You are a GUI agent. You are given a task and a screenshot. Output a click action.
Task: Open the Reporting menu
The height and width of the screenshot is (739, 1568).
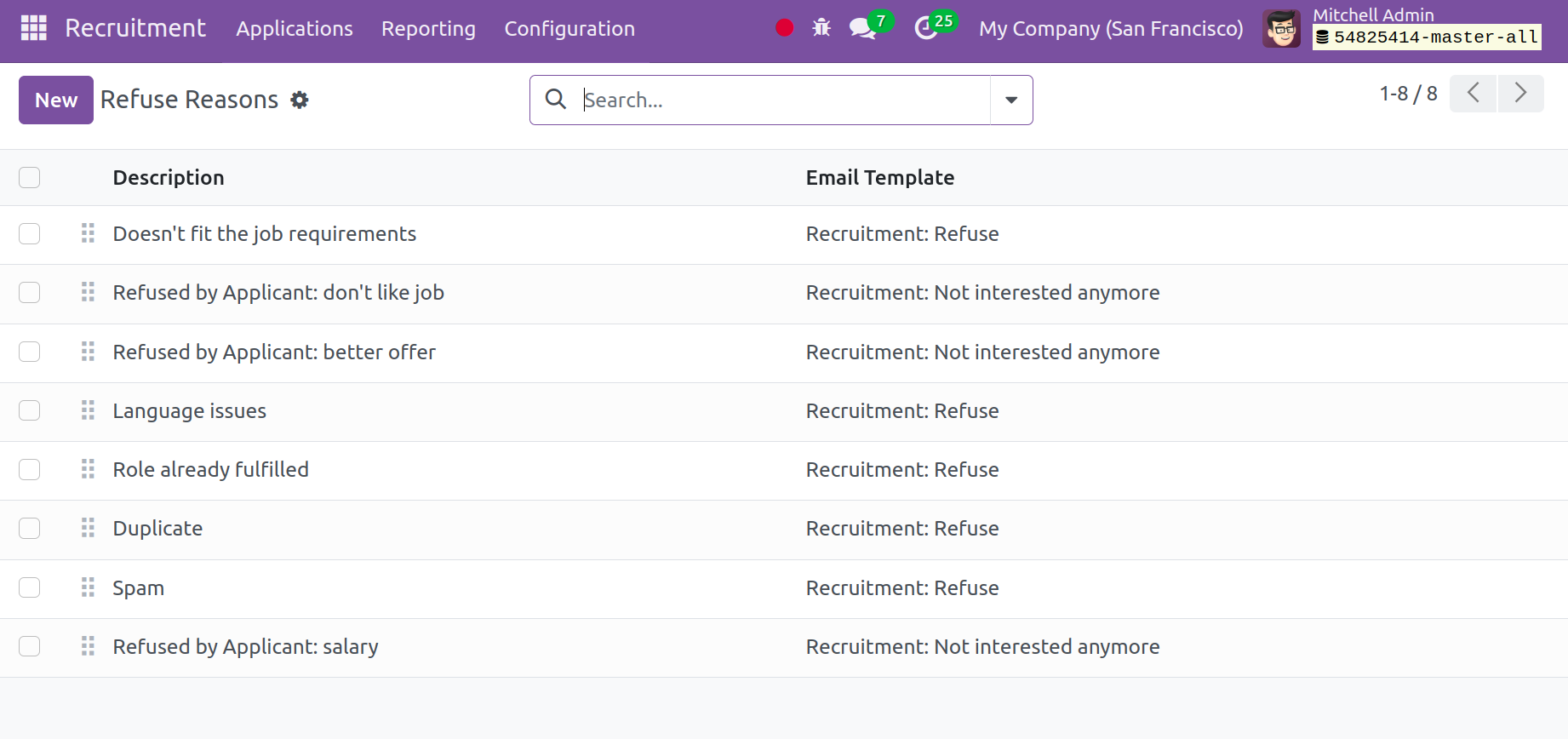428,29
